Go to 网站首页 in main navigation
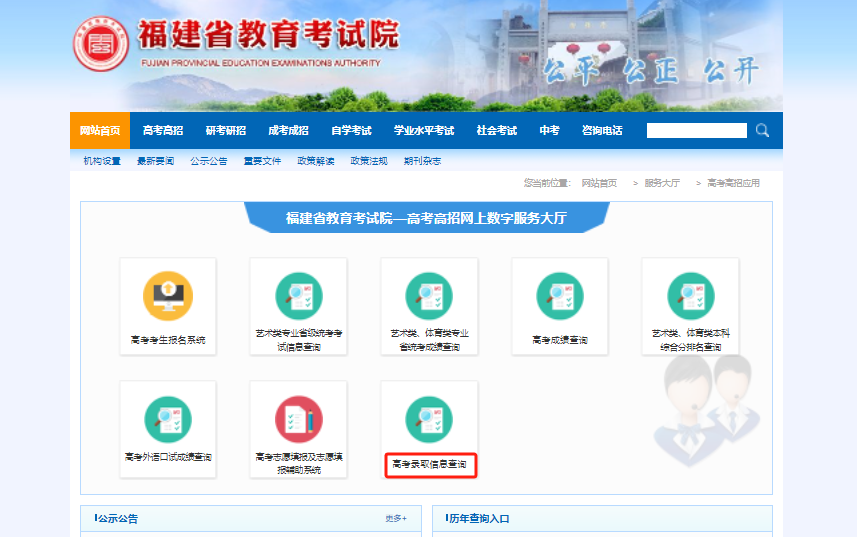857x537 pixels. (x=100, y=131)
